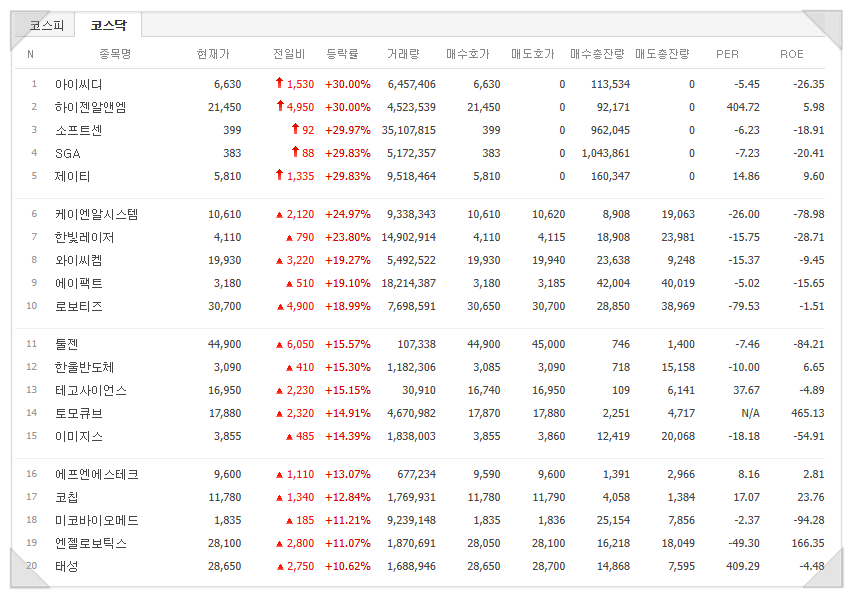
Task: Click the up triangle beside 2,800
Action: coord(280,544)
